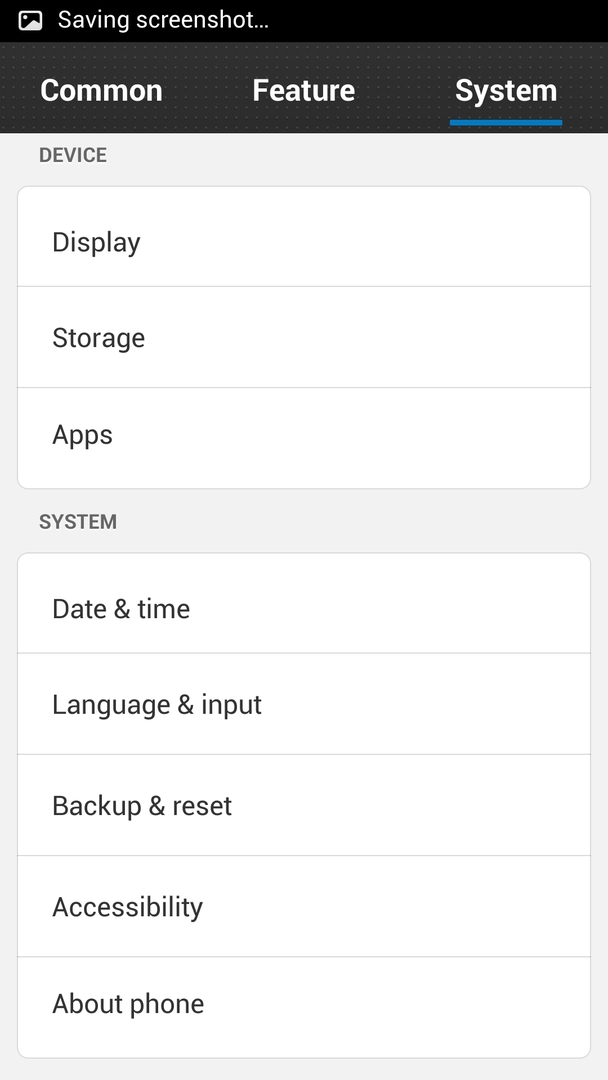Tap the screenshot image icon in status bar

[x=30, y=20]
